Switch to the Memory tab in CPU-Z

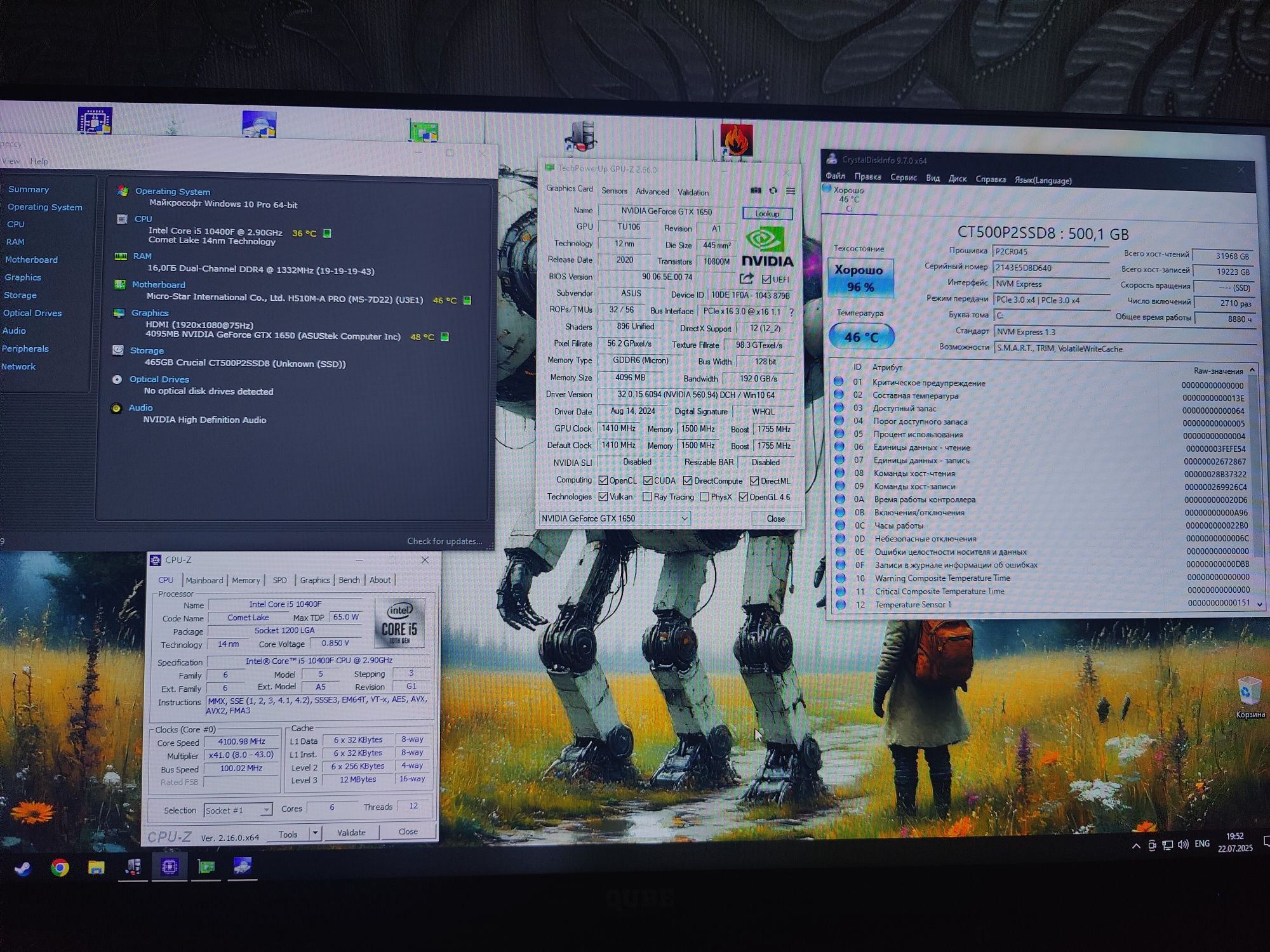coord(246,580)
